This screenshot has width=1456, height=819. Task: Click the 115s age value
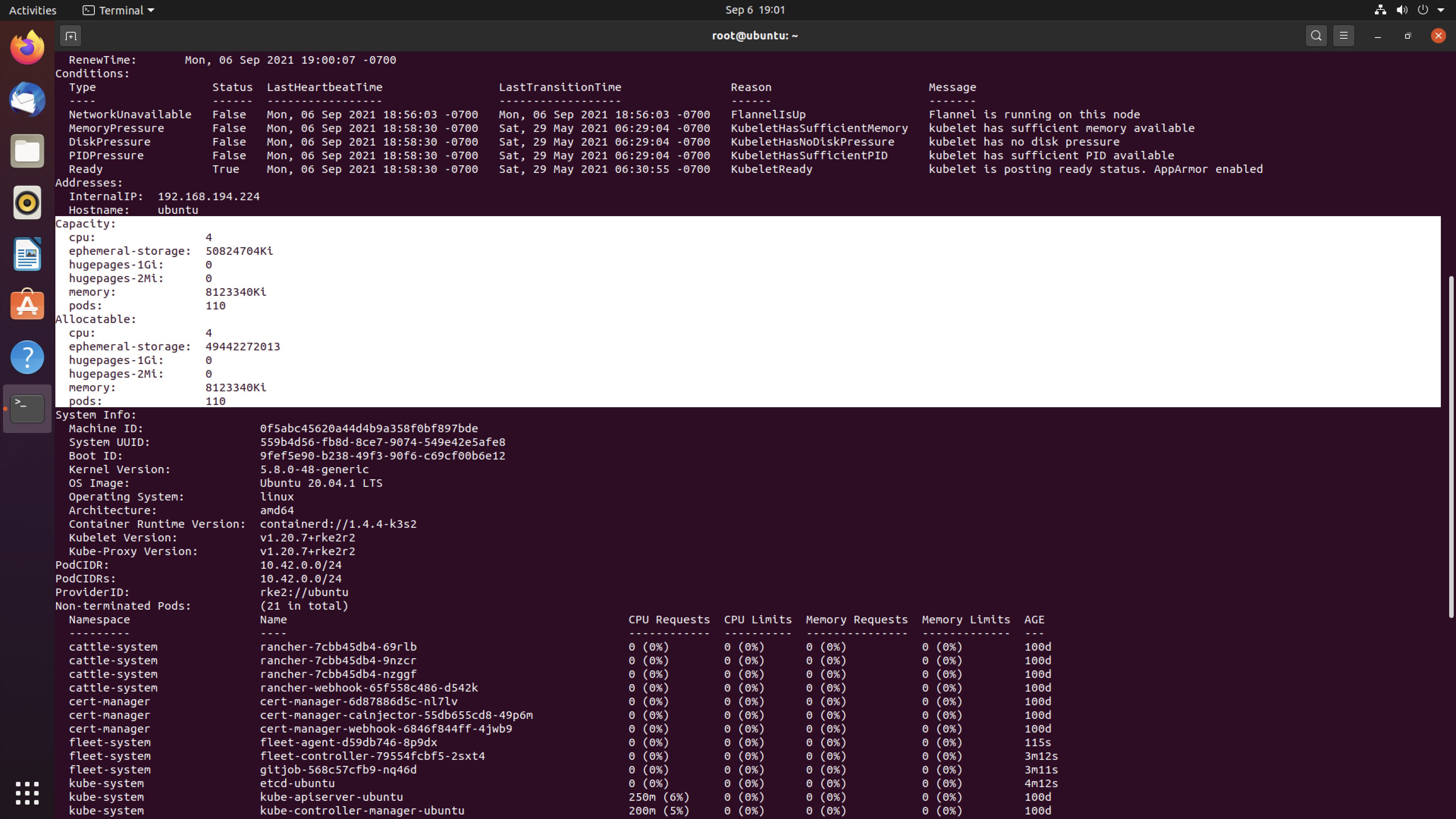[1038, 742]
